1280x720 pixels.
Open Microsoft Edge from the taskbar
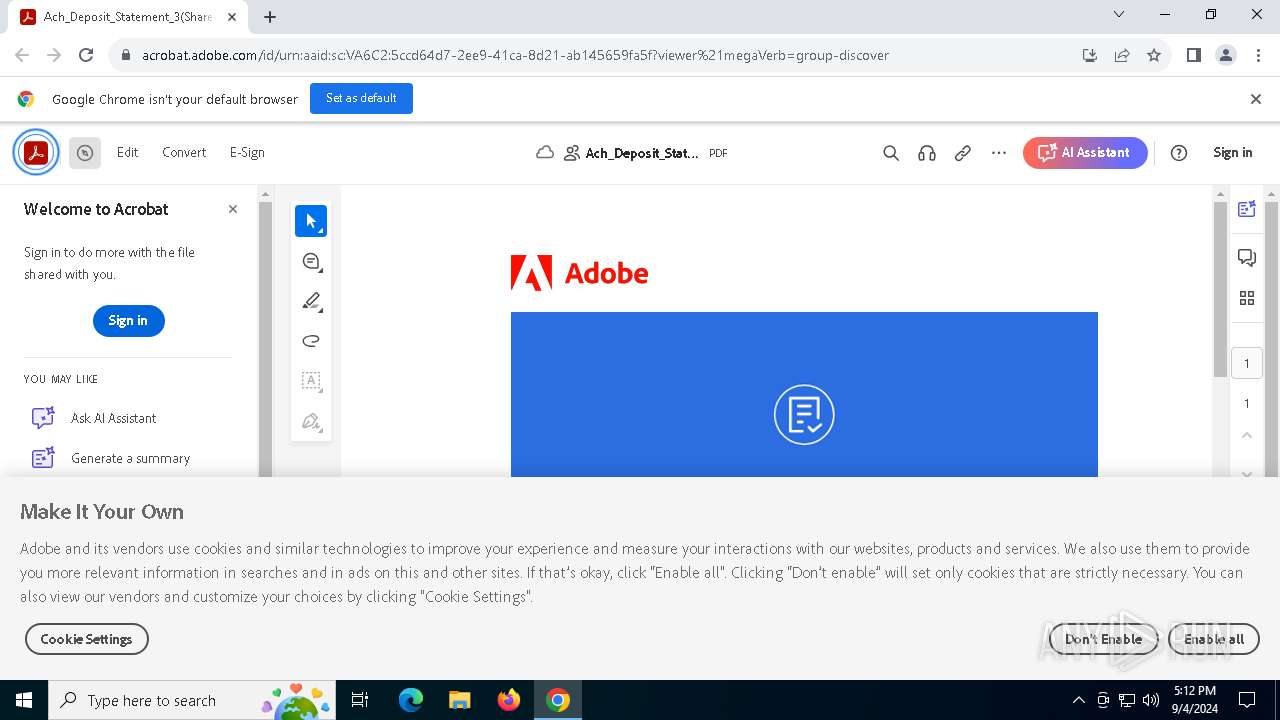point(411,700)
